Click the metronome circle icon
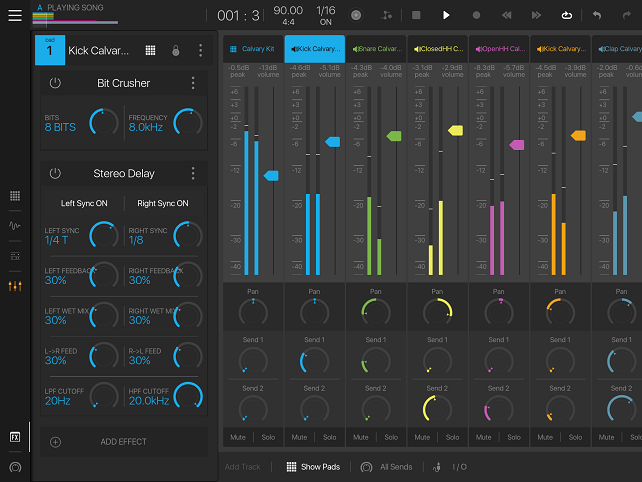This screenshot has height=482, width=642. tap(356, 16)
